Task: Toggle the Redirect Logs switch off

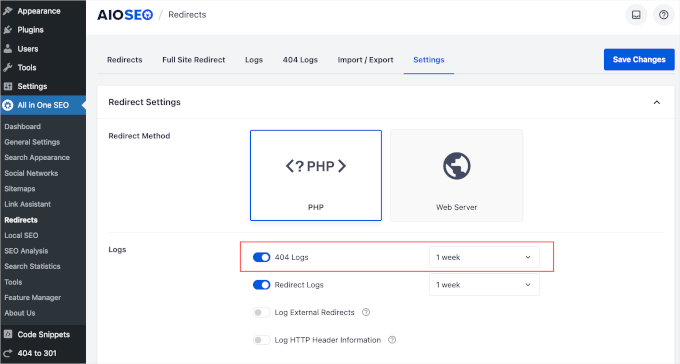Action: 262,285
